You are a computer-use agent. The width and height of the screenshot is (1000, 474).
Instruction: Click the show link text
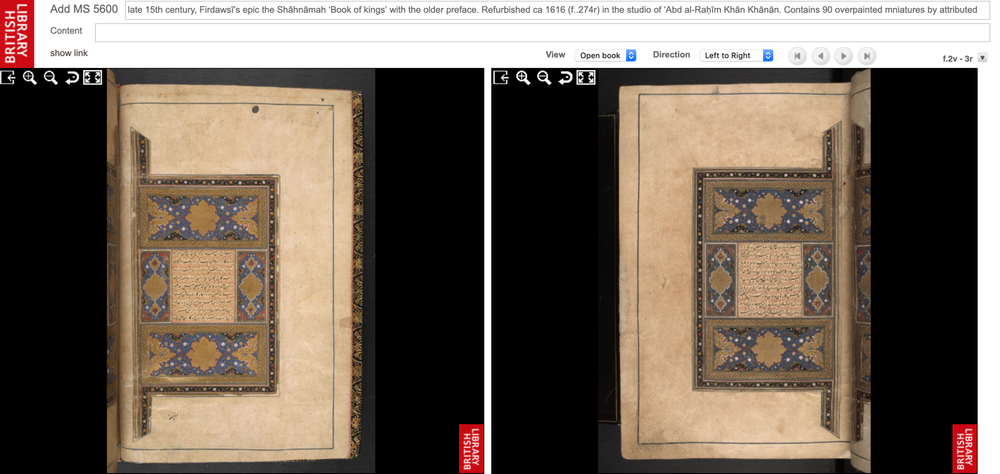point(69,53)
